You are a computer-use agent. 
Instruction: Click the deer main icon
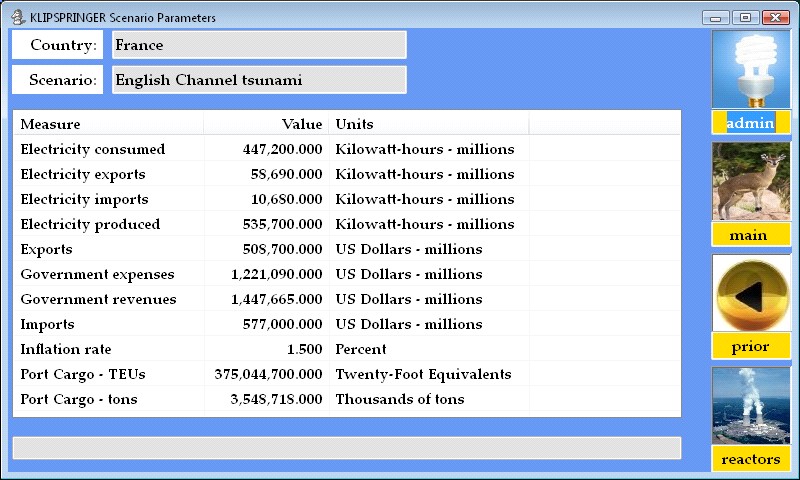pyautogui.click(x=750, y=181)
